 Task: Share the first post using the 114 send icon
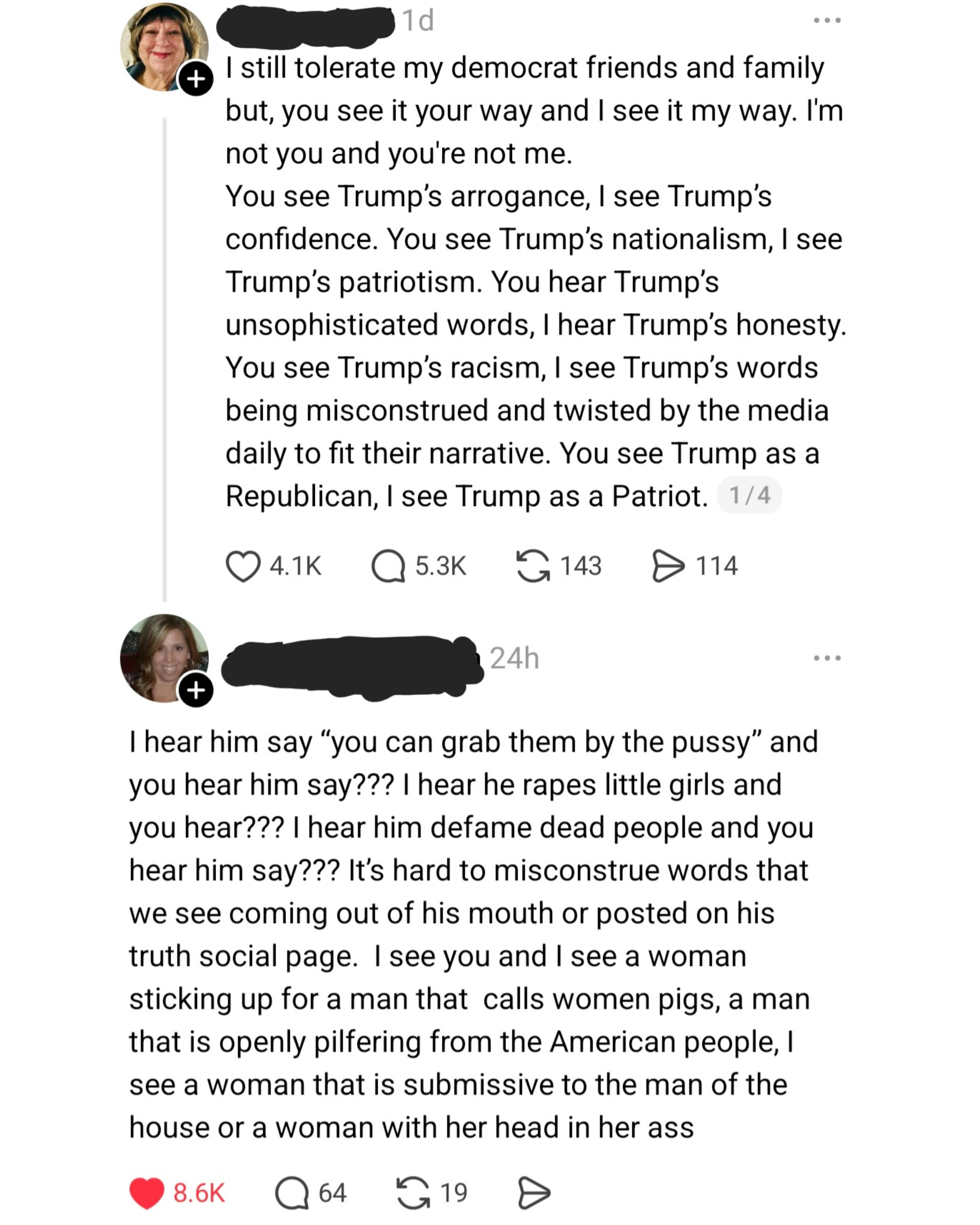tap(668, 566)
